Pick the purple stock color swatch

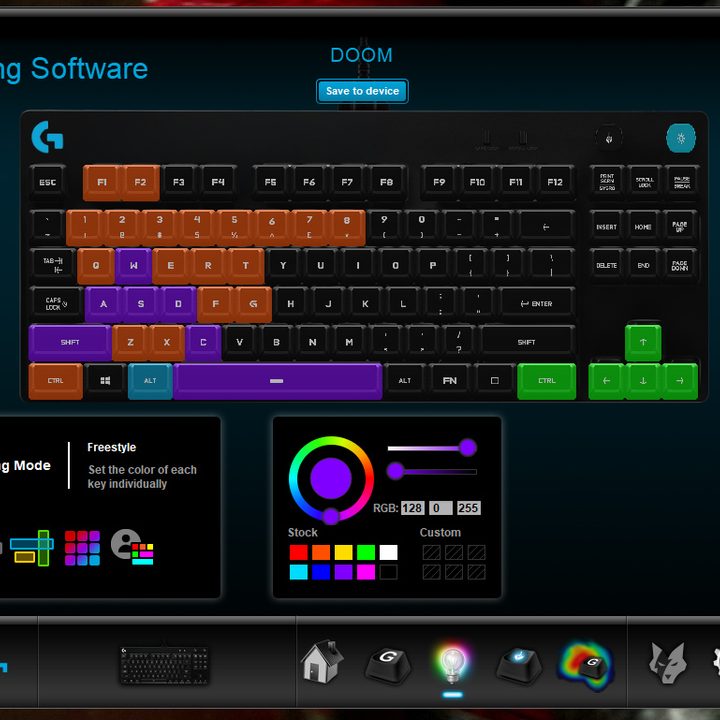(343, 572)
